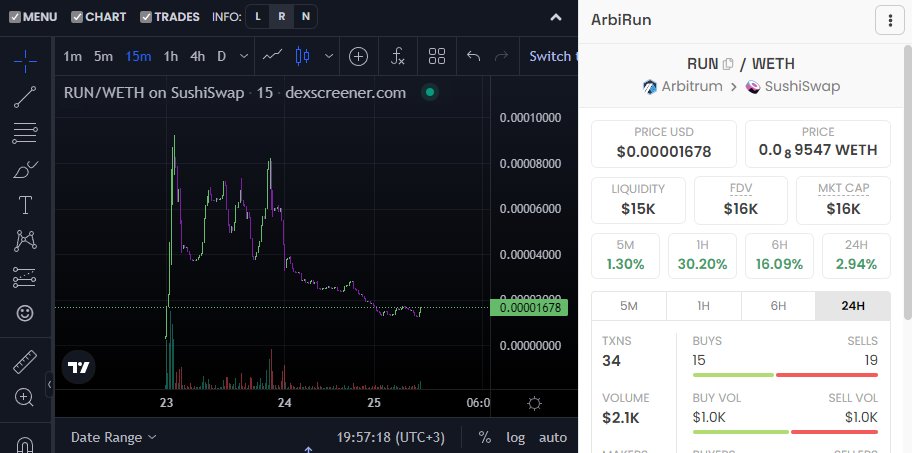Switch stats to the 1H tab
The width and height of the screenshot is (912, 453).
[703, 306]
